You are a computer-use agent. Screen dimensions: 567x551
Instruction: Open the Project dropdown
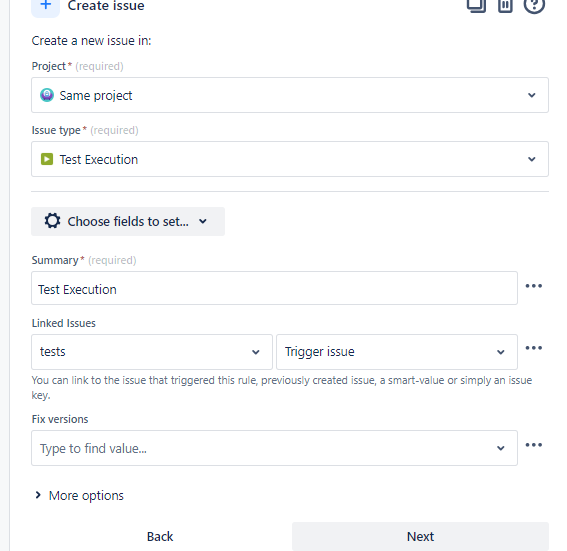[290, 95]
